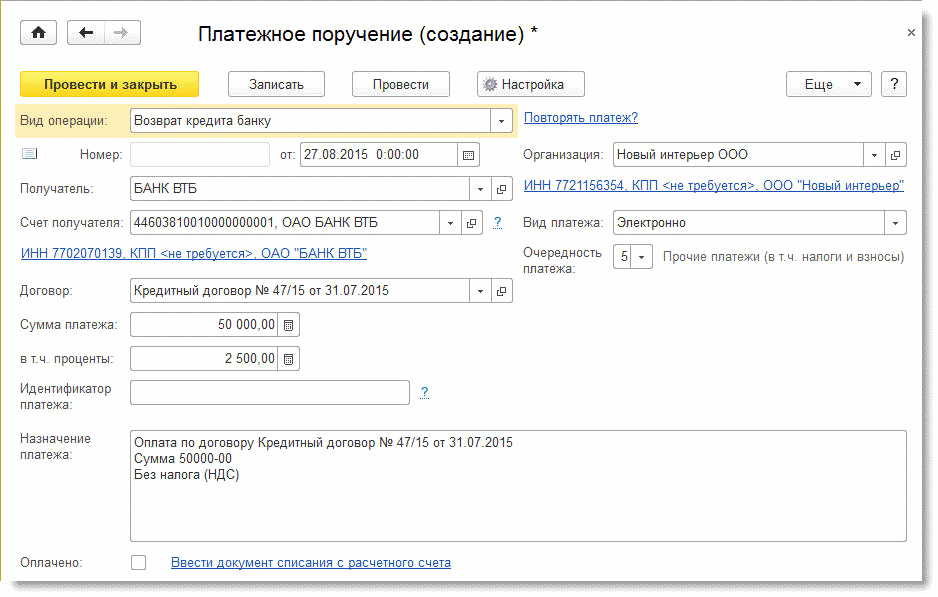Follow the Повторять платеж? link

580,118
